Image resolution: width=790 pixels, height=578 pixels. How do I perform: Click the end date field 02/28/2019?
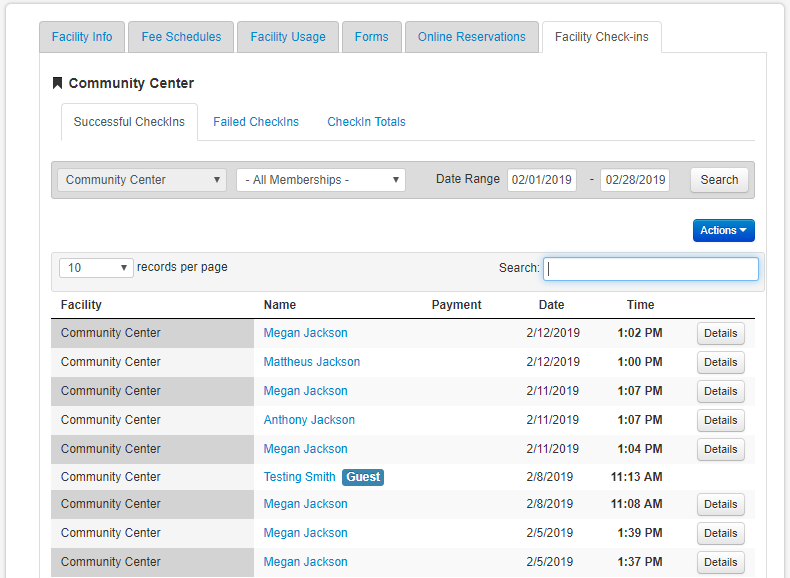click(x=634, y=180)
